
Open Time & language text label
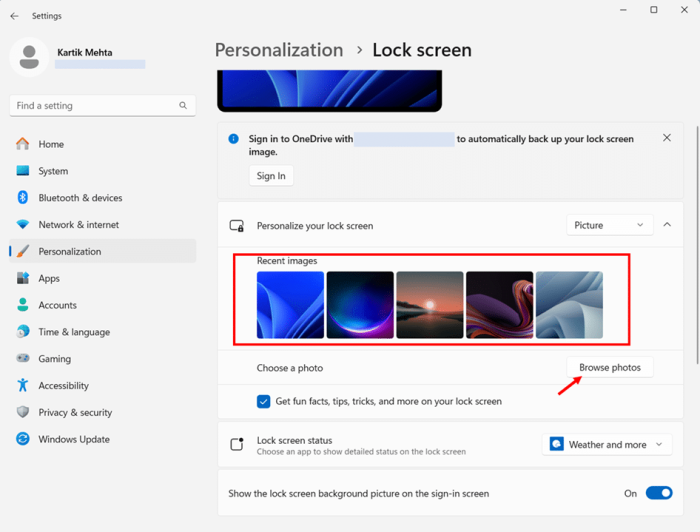[74, 332]
